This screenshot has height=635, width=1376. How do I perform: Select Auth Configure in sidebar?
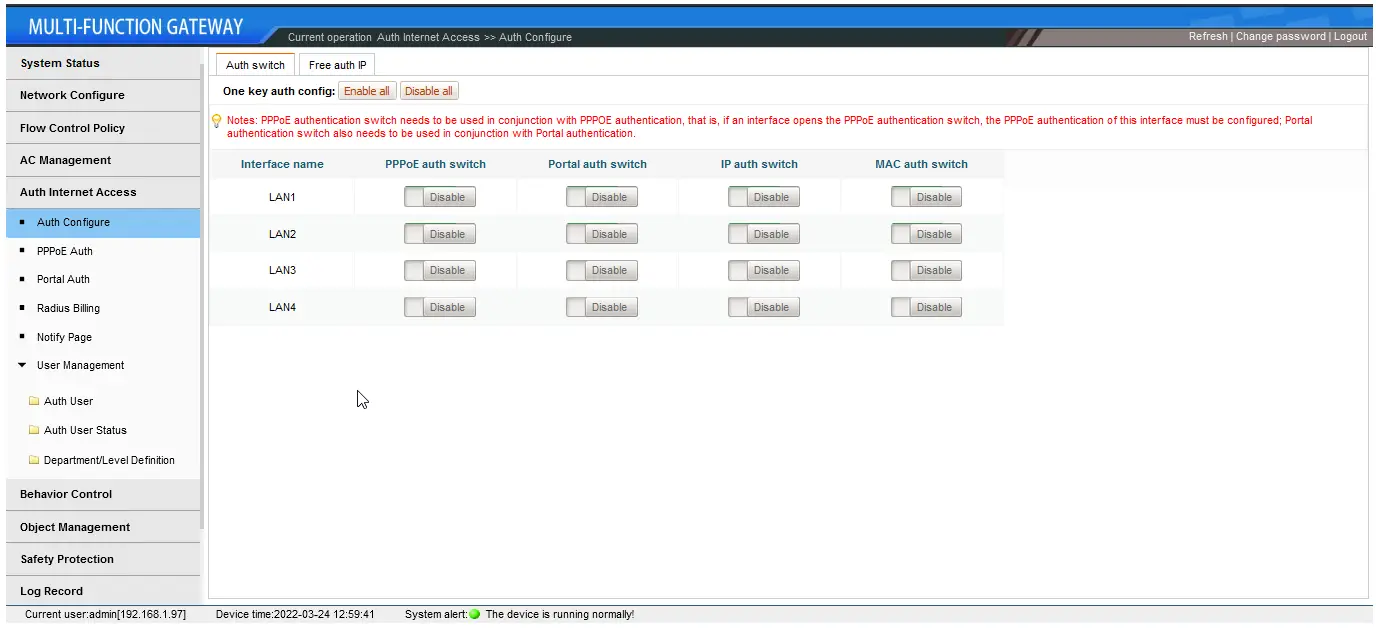(x=102, y=222)
